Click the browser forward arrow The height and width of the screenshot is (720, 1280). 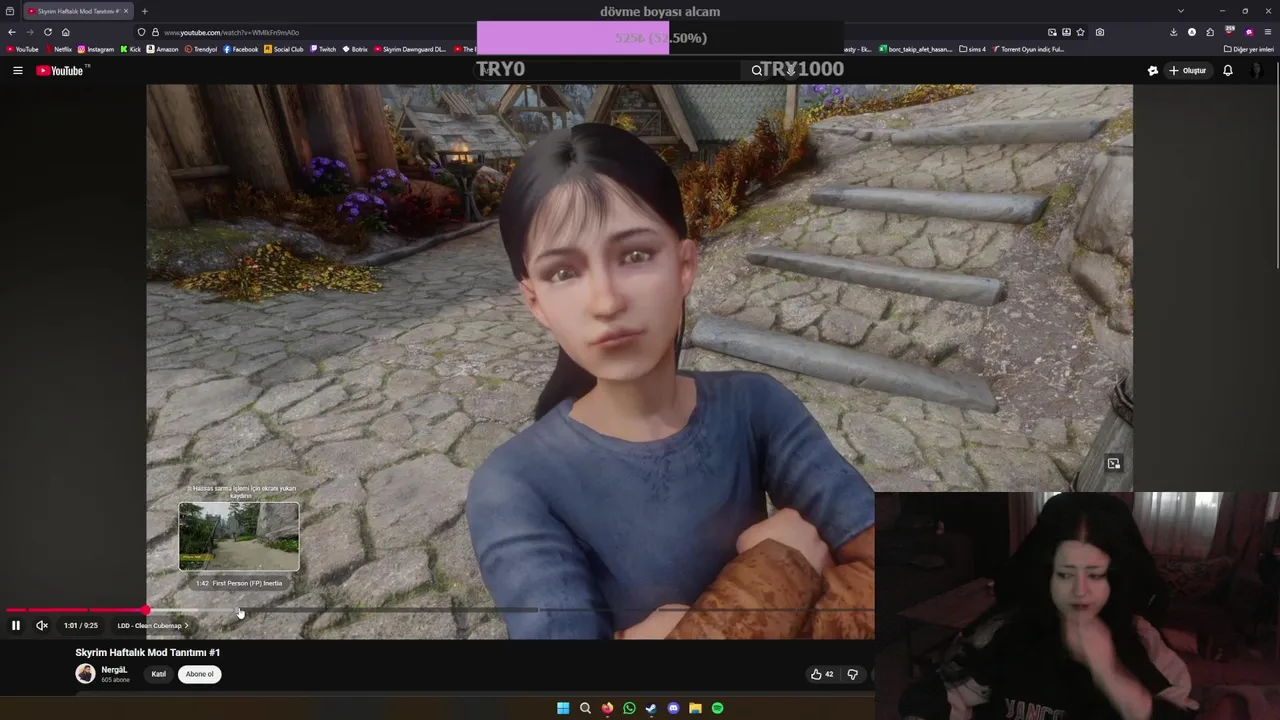[30, 32]
